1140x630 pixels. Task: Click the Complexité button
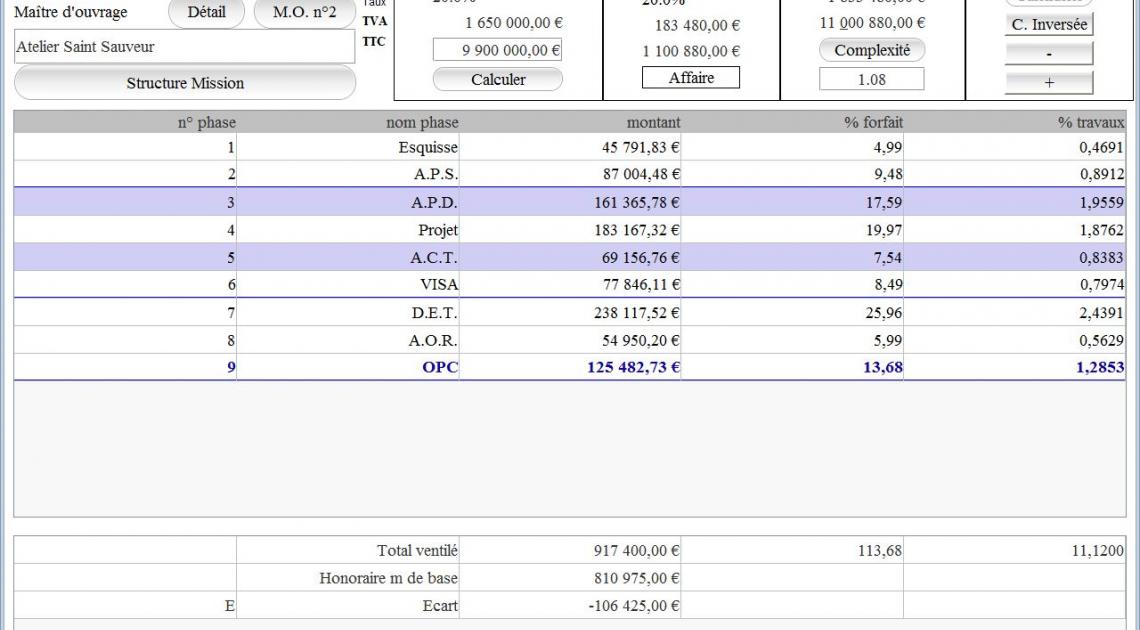coord(872,50)
